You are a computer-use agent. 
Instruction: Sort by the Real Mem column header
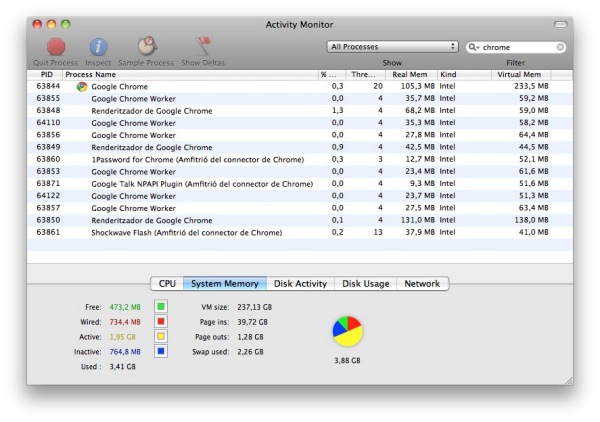(x=411, y=75)
